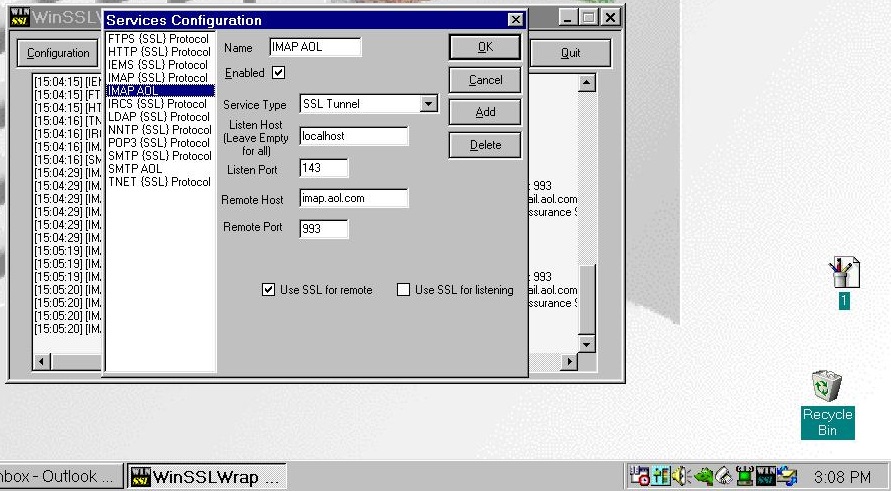Delete the selected service
The height and width of the screenshot is (491, 891).
coord(485,145)
